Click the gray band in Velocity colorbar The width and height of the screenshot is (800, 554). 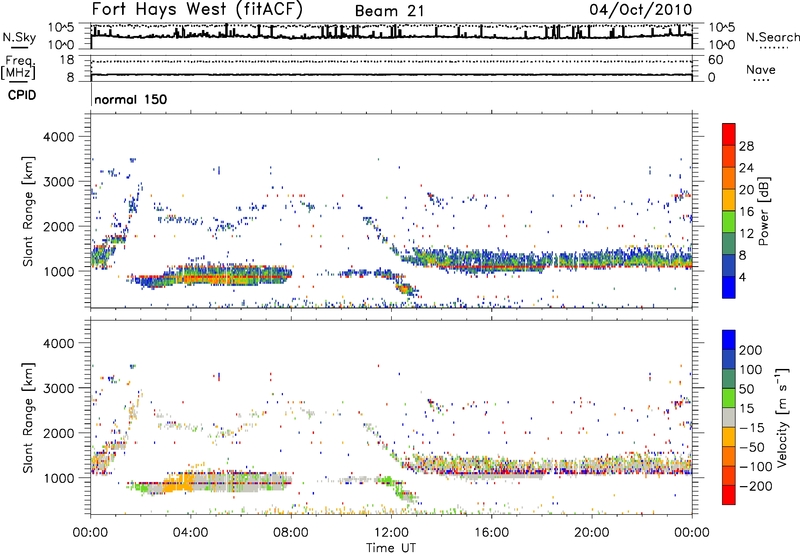(x=729, y=417)
